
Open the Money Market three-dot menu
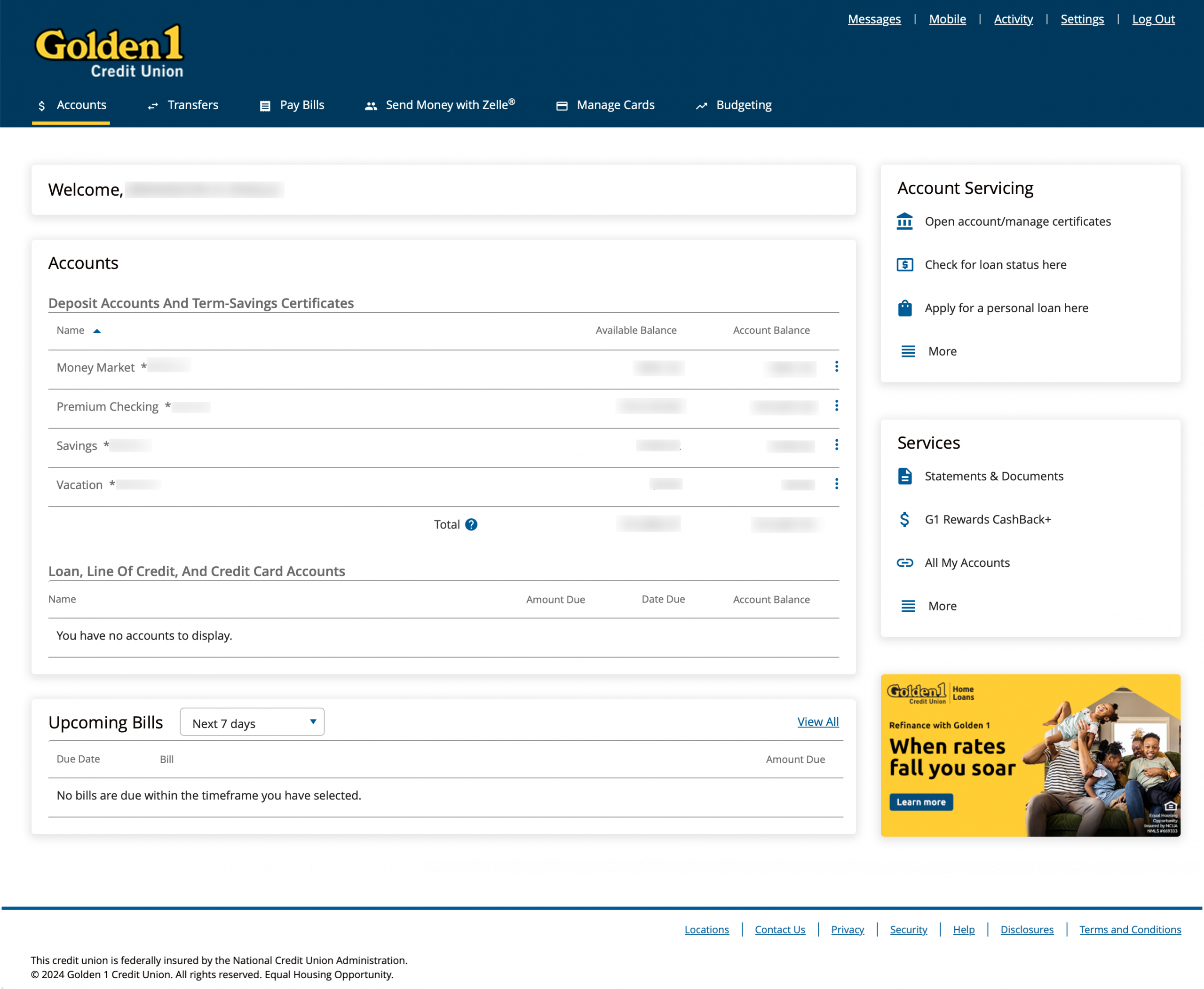point(837,366)
